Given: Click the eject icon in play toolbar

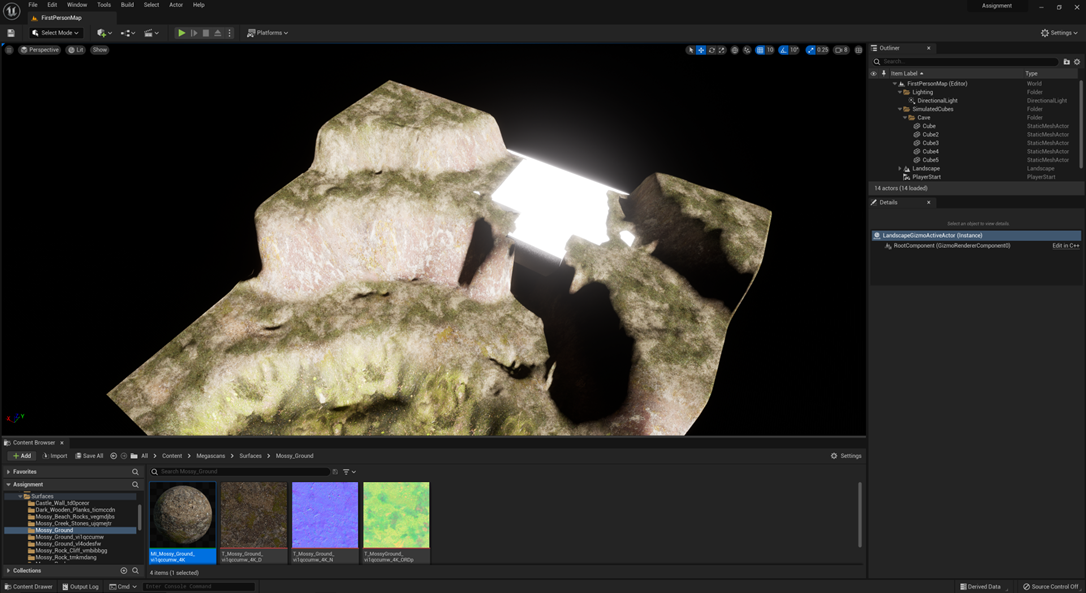Looking at the screenshot, I should pyautogui.click(x=218, y=33).
